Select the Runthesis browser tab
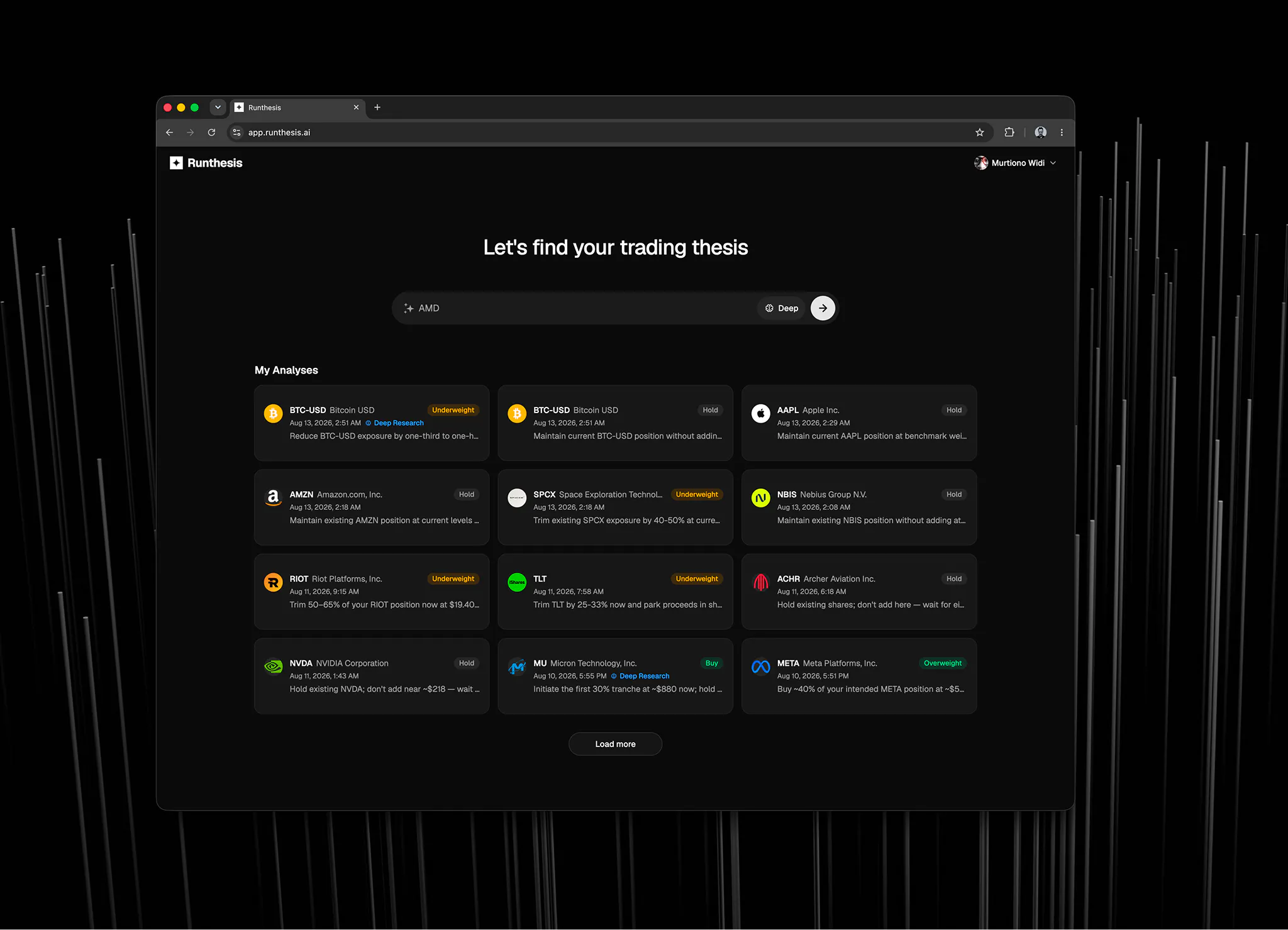 pyautogui.click(x=297, y=108)
